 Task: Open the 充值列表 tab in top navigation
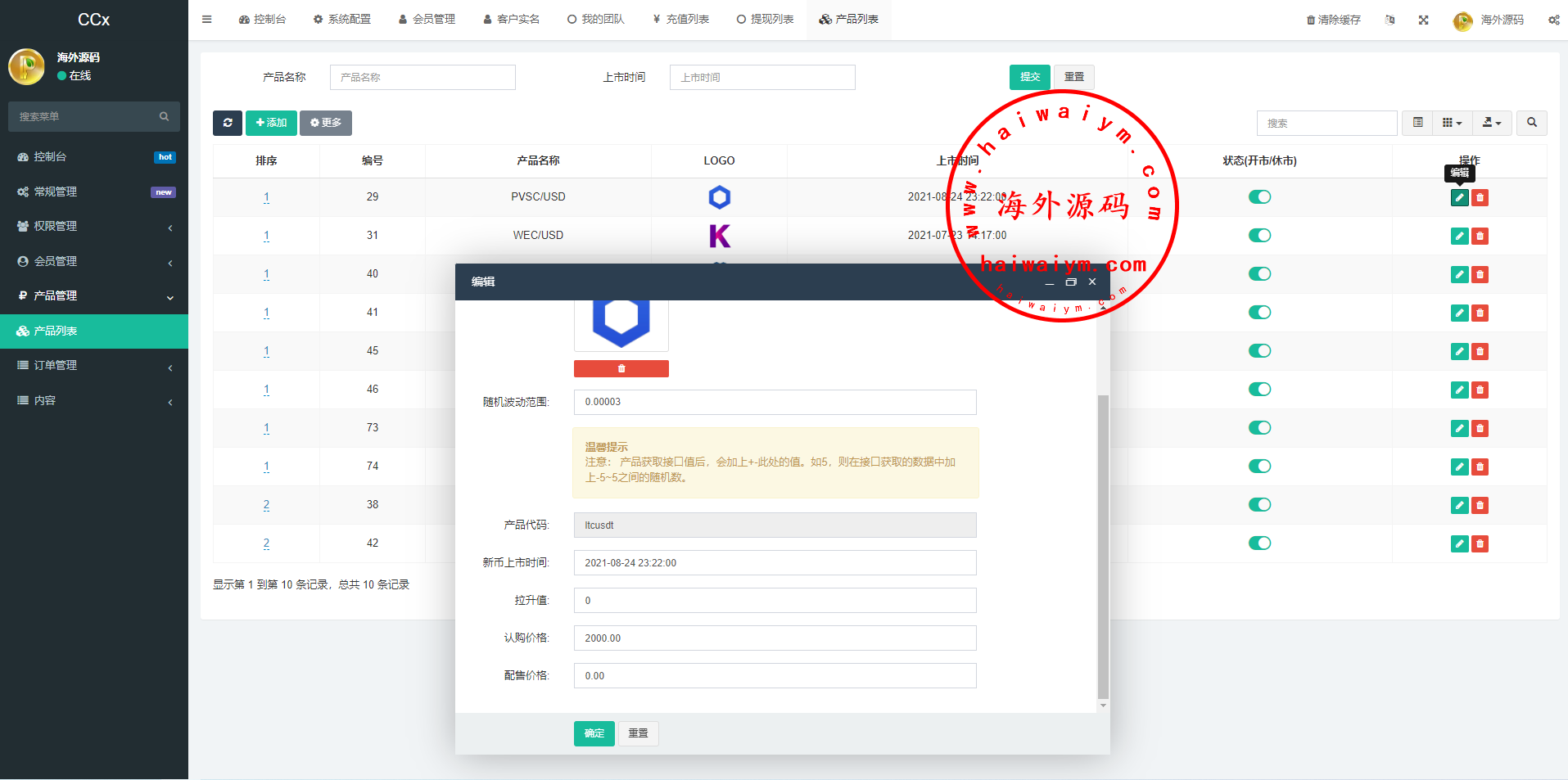point(680,20)
